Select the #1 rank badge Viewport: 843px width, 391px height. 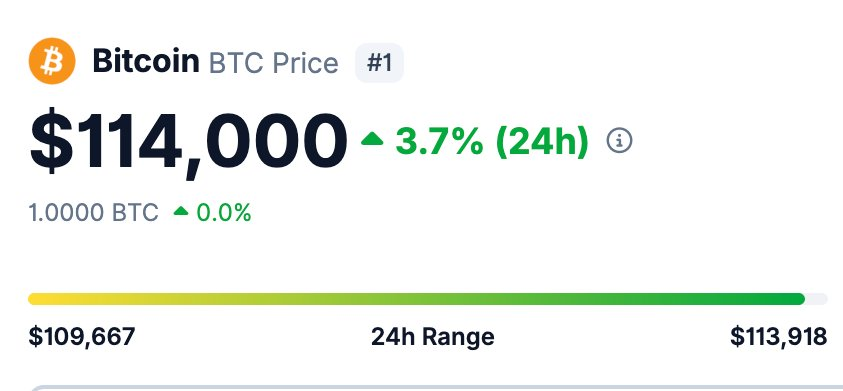[380, 63]
